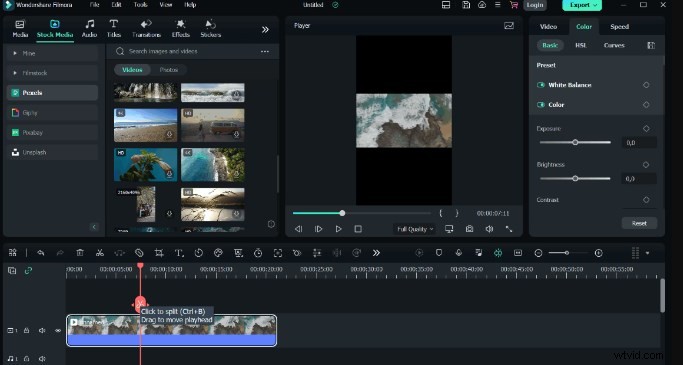Adjust the Exposure slider
This screenshot has height=365, width=683.
(x=575, y=142)
